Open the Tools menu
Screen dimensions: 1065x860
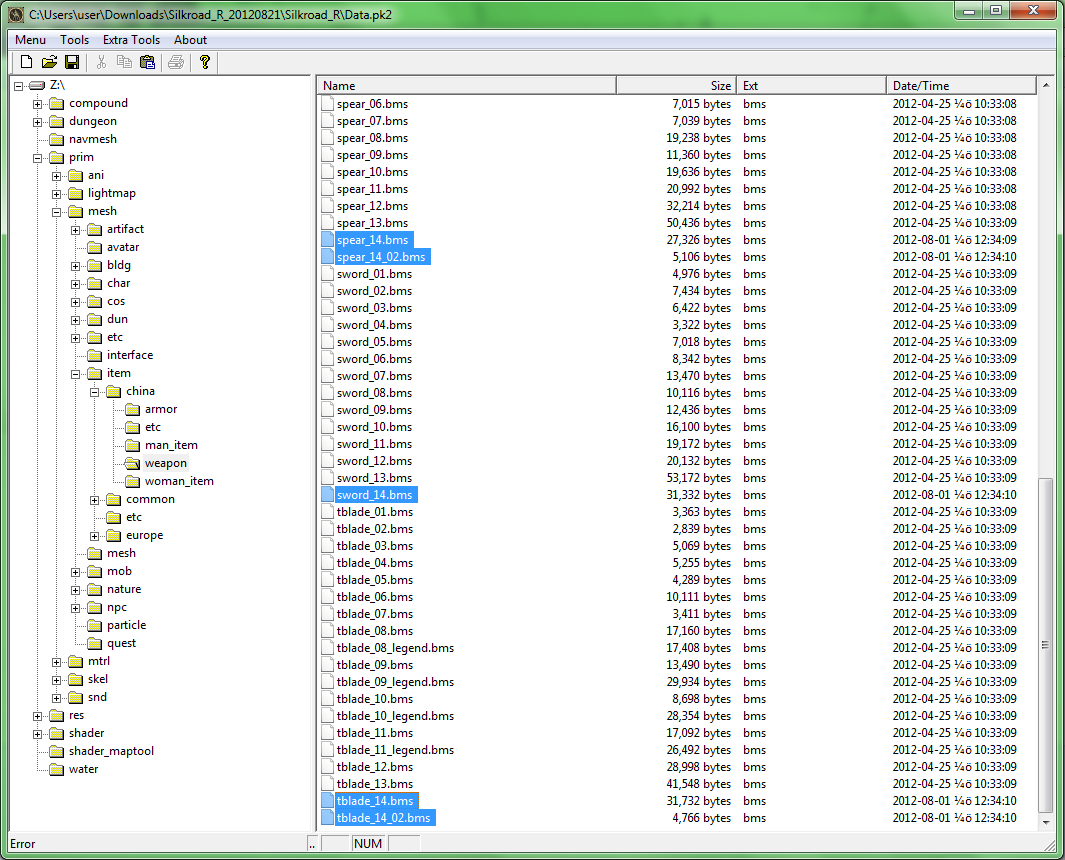tap(75, 40)
